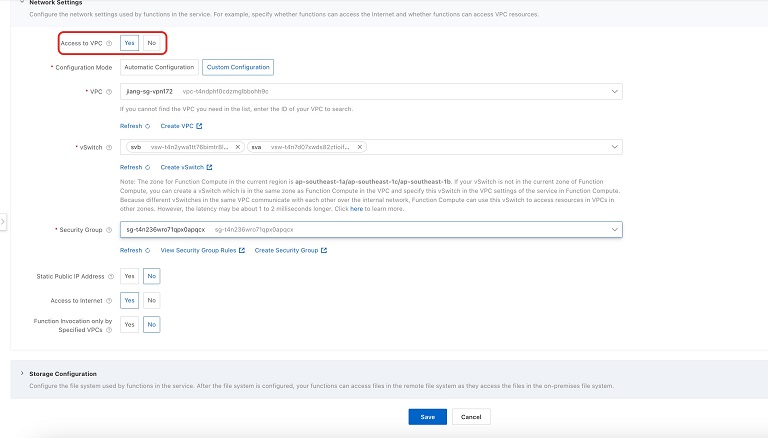Open the vSwitch dropdown arrow
The image size is (768, 438).
coord(614,147)
